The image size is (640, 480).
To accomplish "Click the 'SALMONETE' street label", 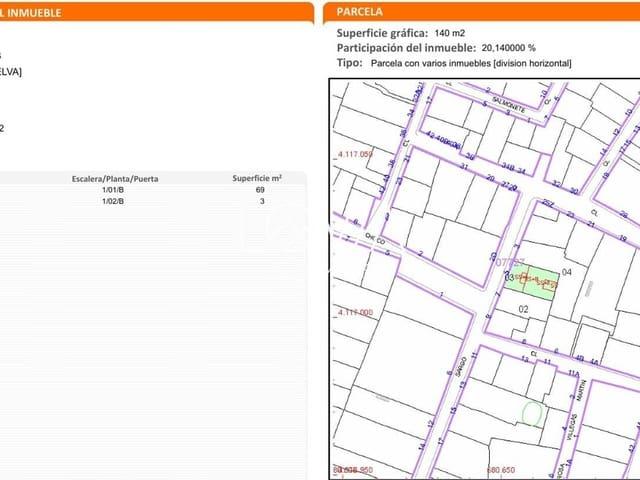I will 509,105.
